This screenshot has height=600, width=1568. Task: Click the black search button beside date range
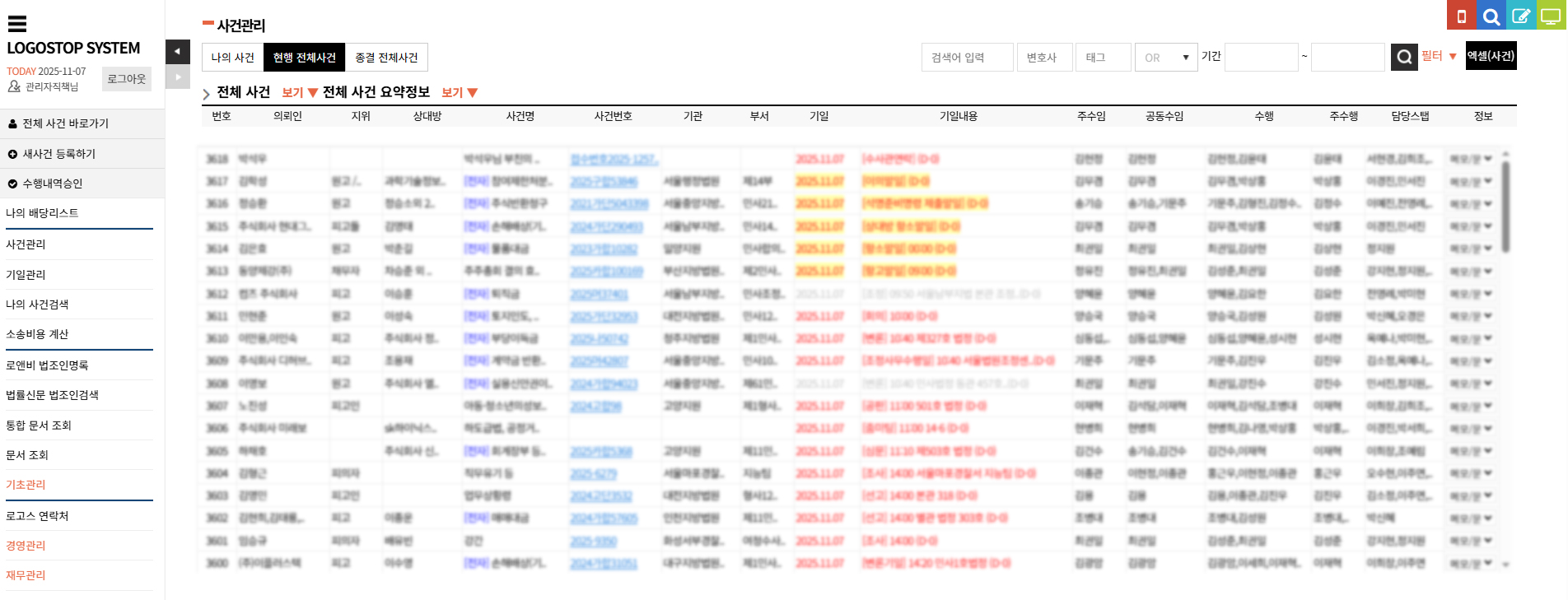[1404, 57]
